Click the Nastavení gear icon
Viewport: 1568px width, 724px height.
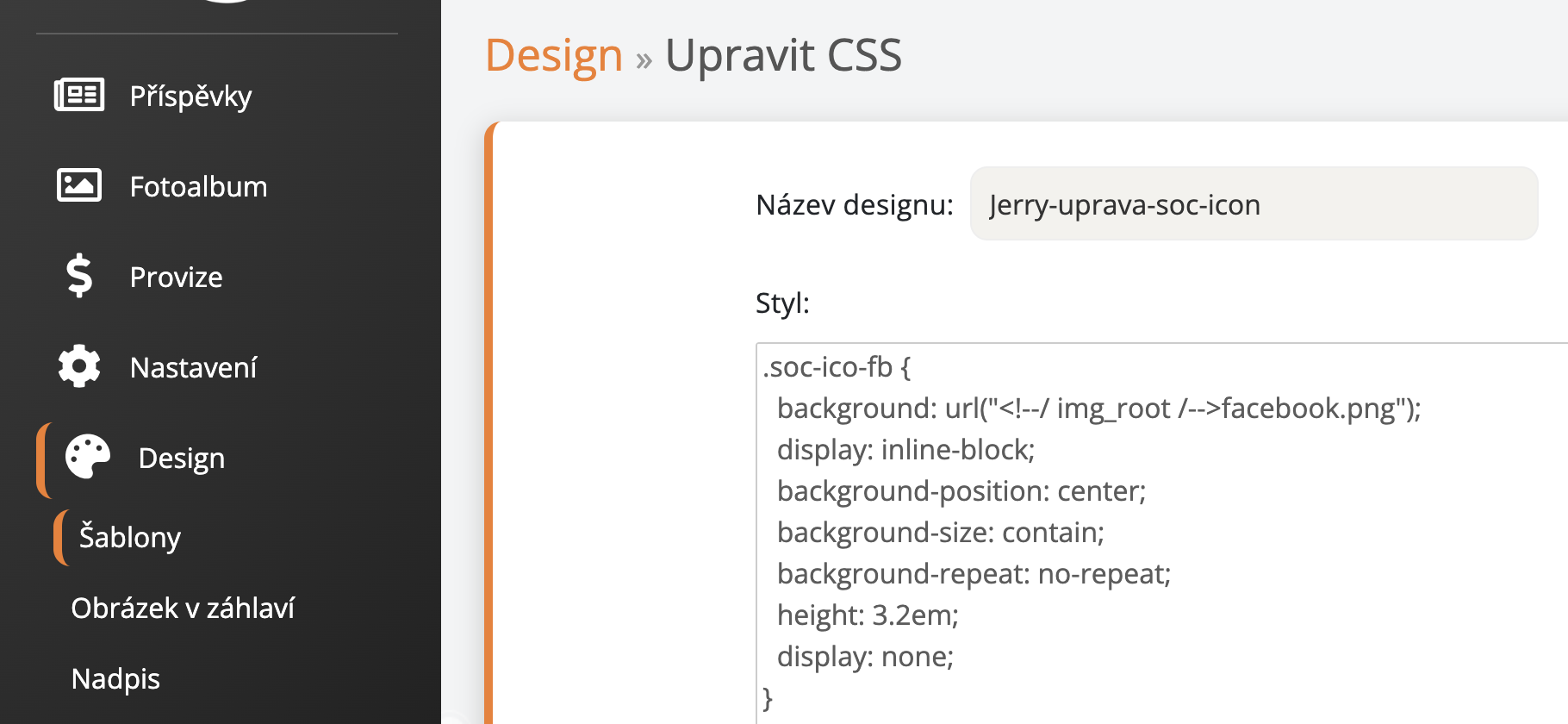tap(79, 366)
